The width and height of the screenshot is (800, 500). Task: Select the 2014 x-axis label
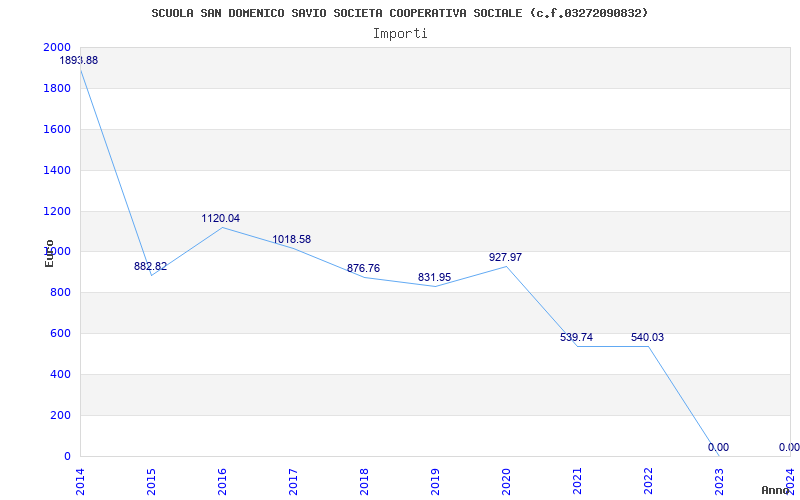point(80,482)
